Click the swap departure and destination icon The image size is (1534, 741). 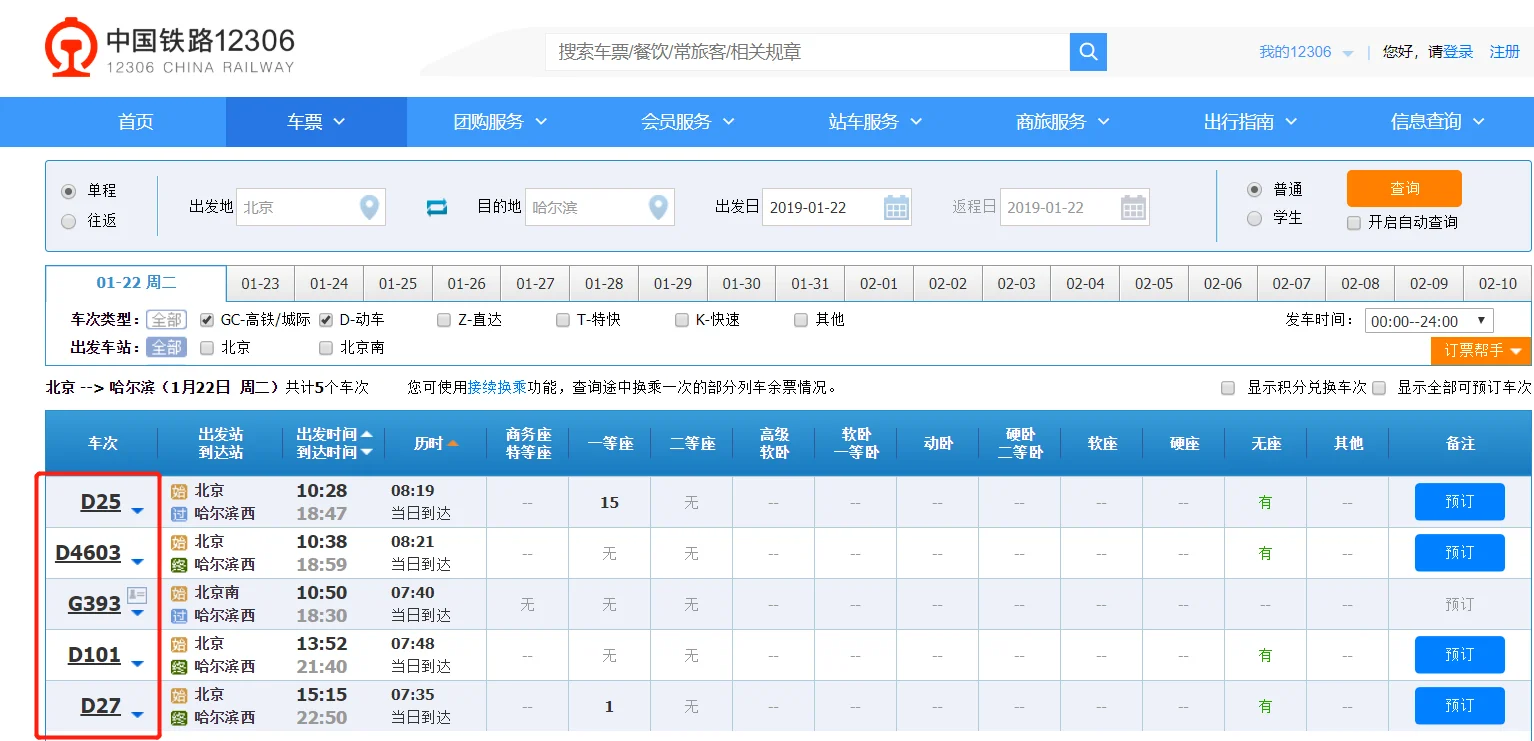[437, 207]
